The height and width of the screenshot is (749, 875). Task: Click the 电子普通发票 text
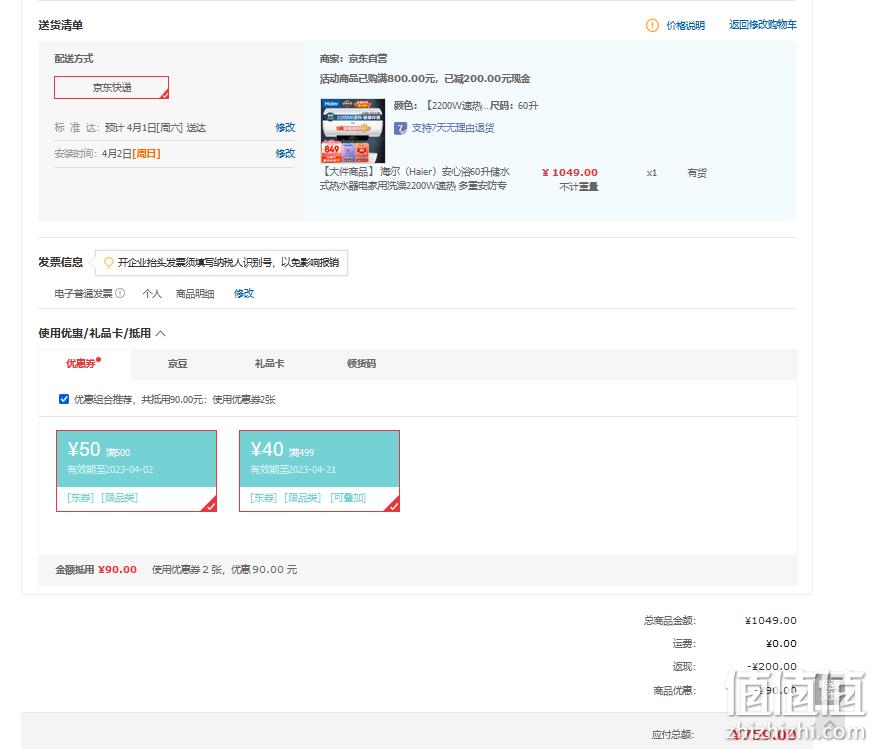coord(83,294)
